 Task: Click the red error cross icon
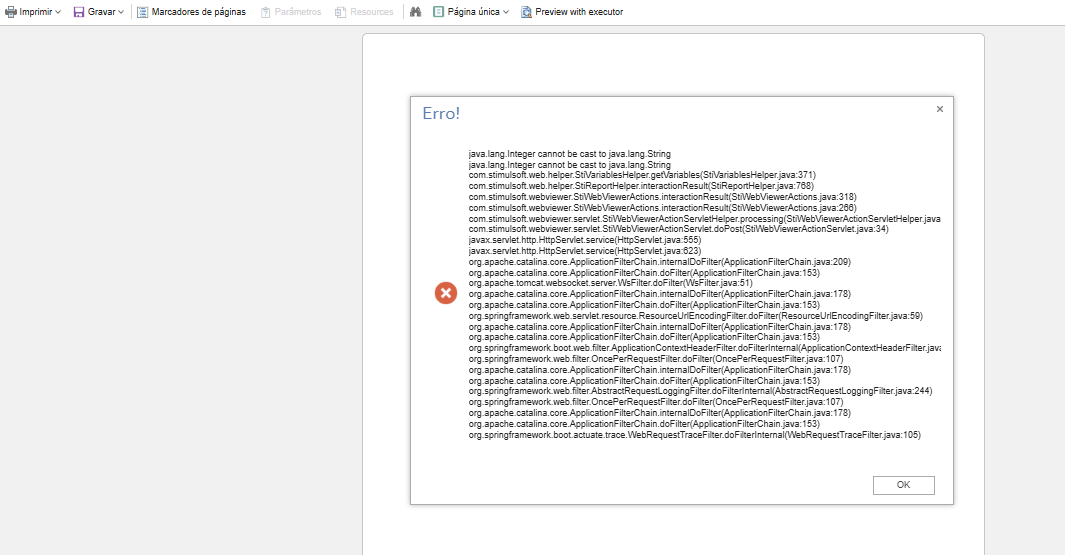pos(446,293)
